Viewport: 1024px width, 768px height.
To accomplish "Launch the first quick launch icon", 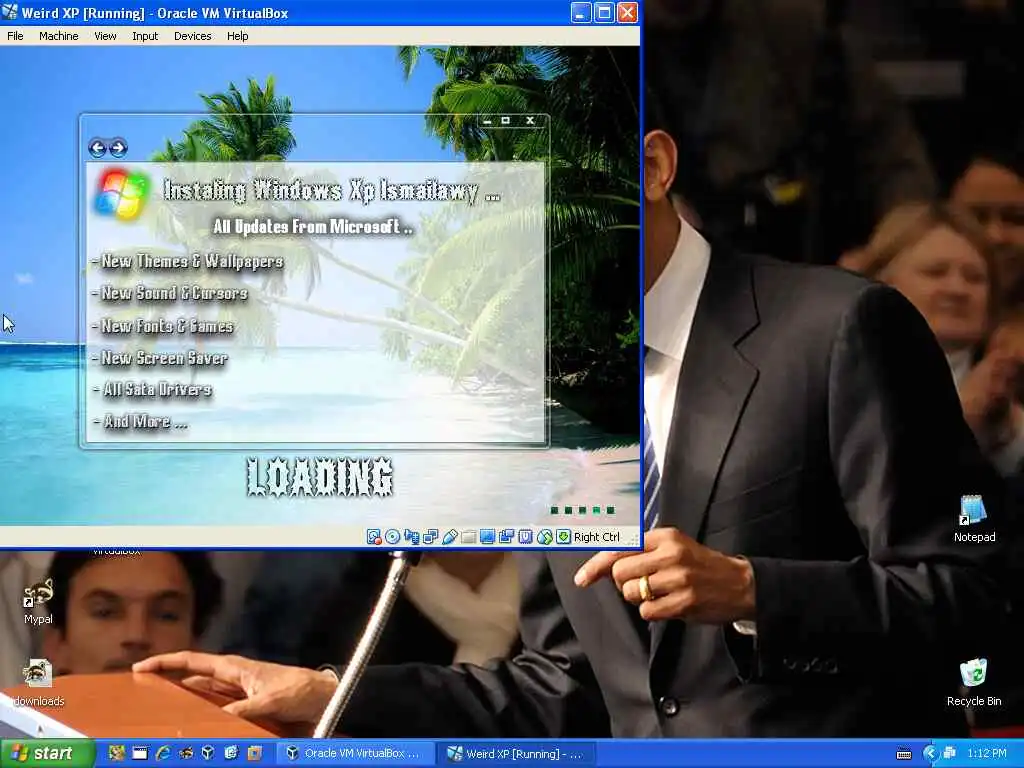I will [x=116, y=753].
